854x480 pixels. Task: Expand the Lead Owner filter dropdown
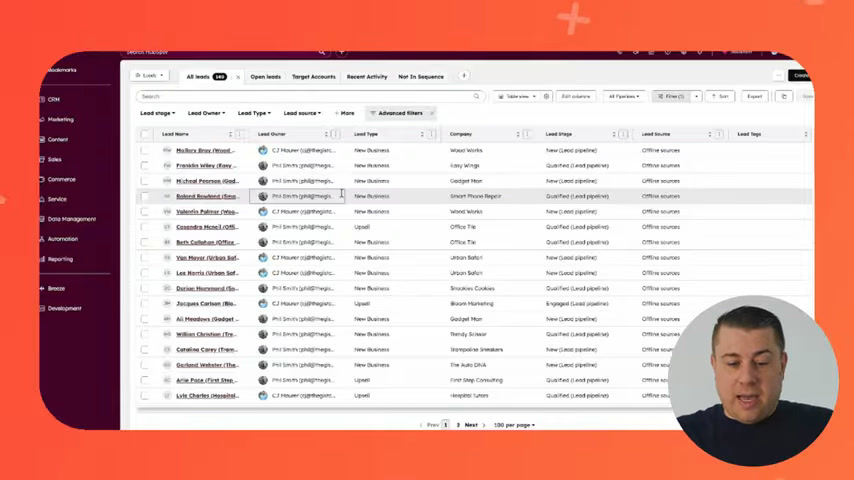pos(206,113)
